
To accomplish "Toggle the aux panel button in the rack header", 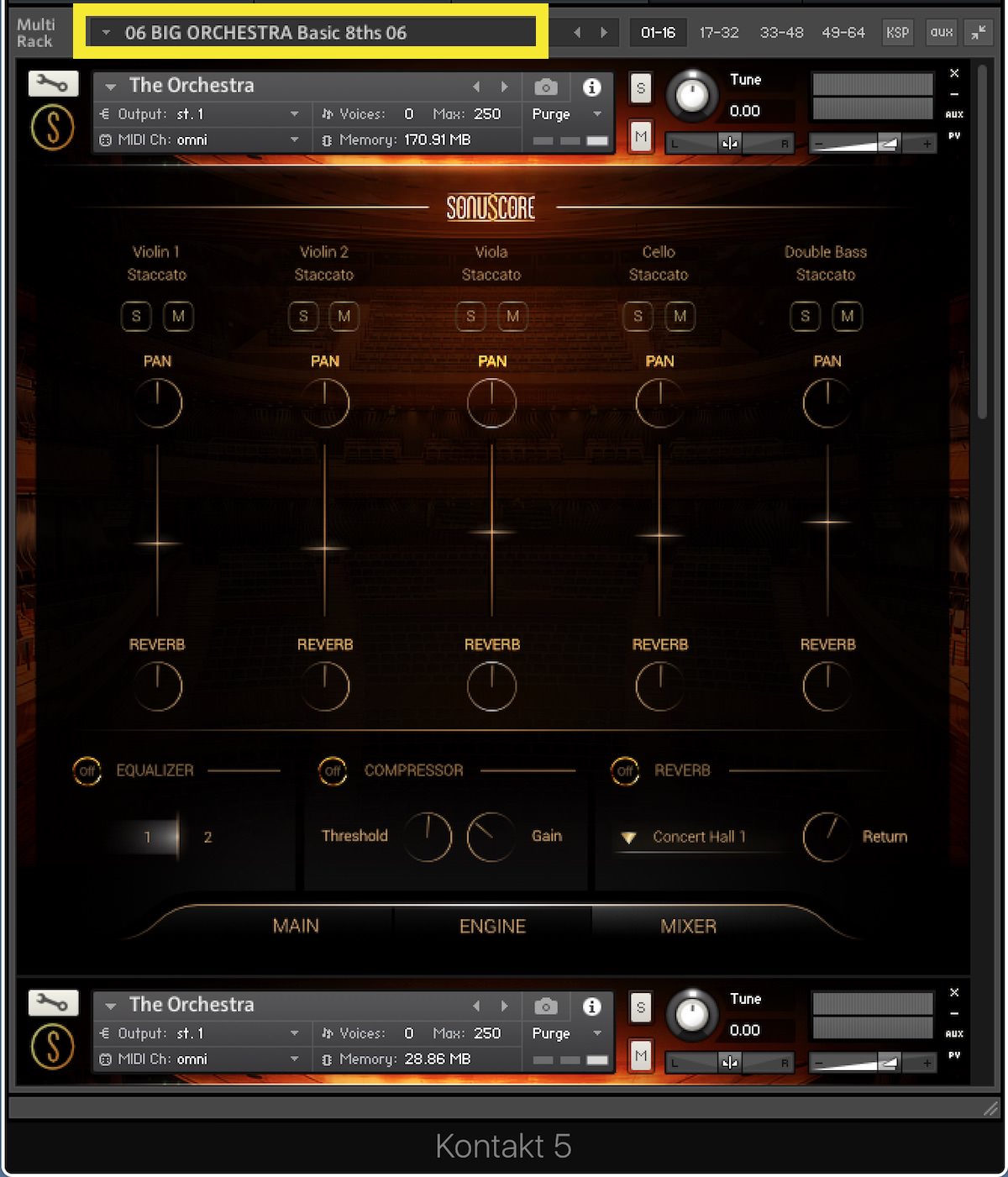I will [942, 33].
